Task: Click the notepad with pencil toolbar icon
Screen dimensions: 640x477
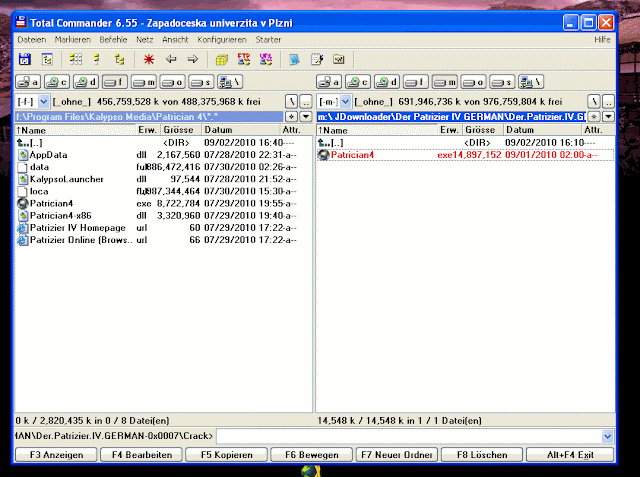Action: point(317,60)
